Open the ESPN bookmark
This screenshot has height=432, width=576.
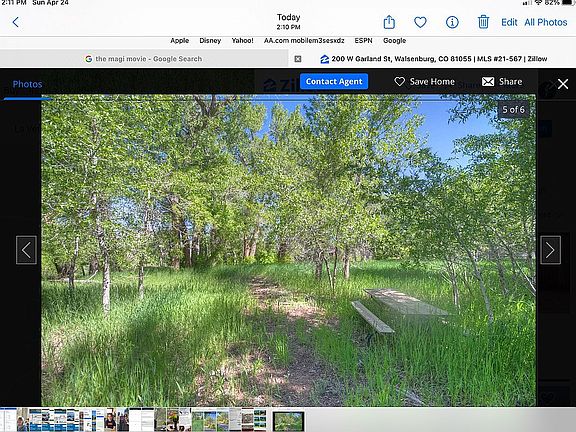(363, 40)
